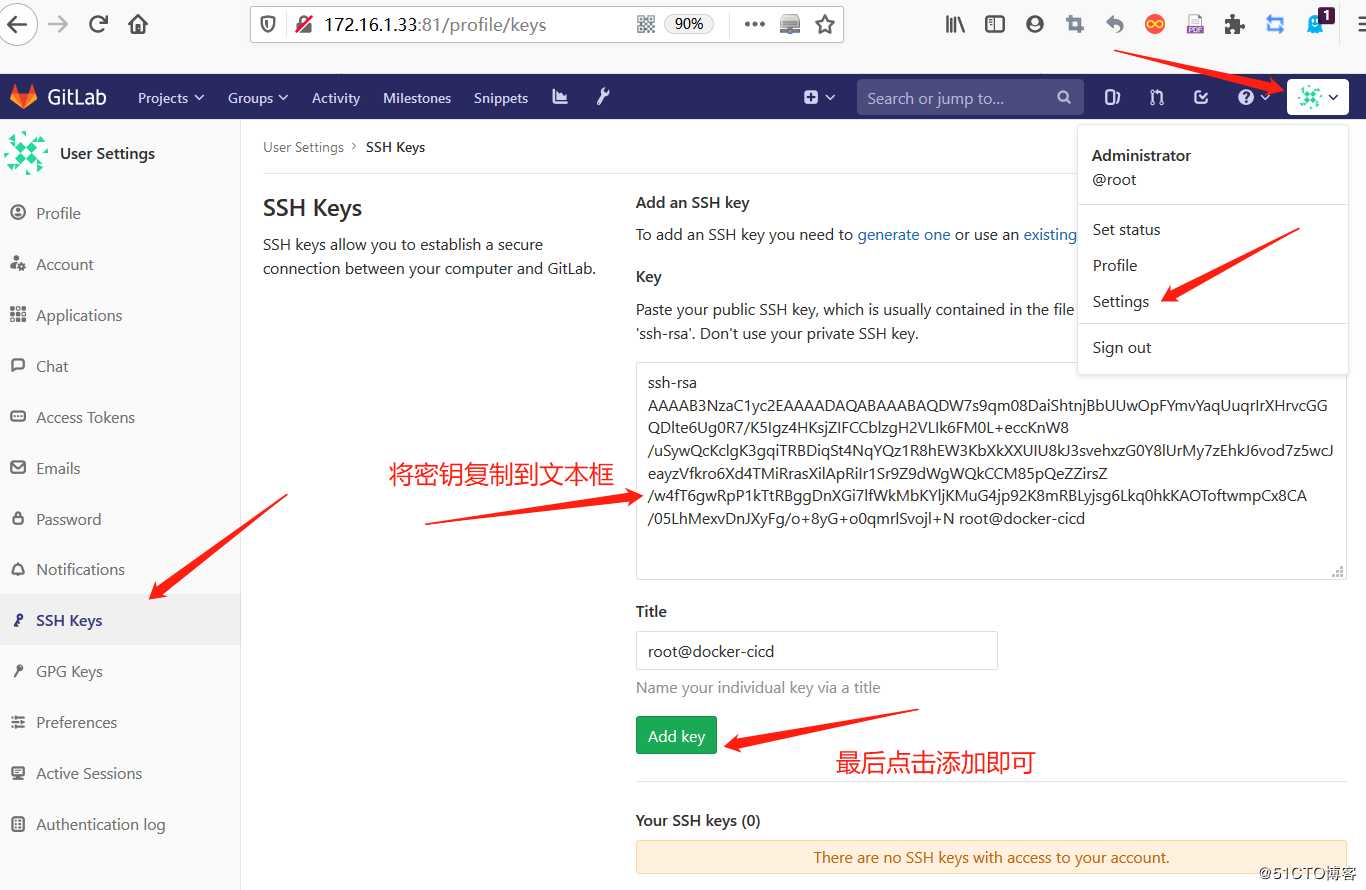Click the green Add key button
The width and height of the screenshot is (1366, 890).
pyautogui.click(x=676, y=735)
